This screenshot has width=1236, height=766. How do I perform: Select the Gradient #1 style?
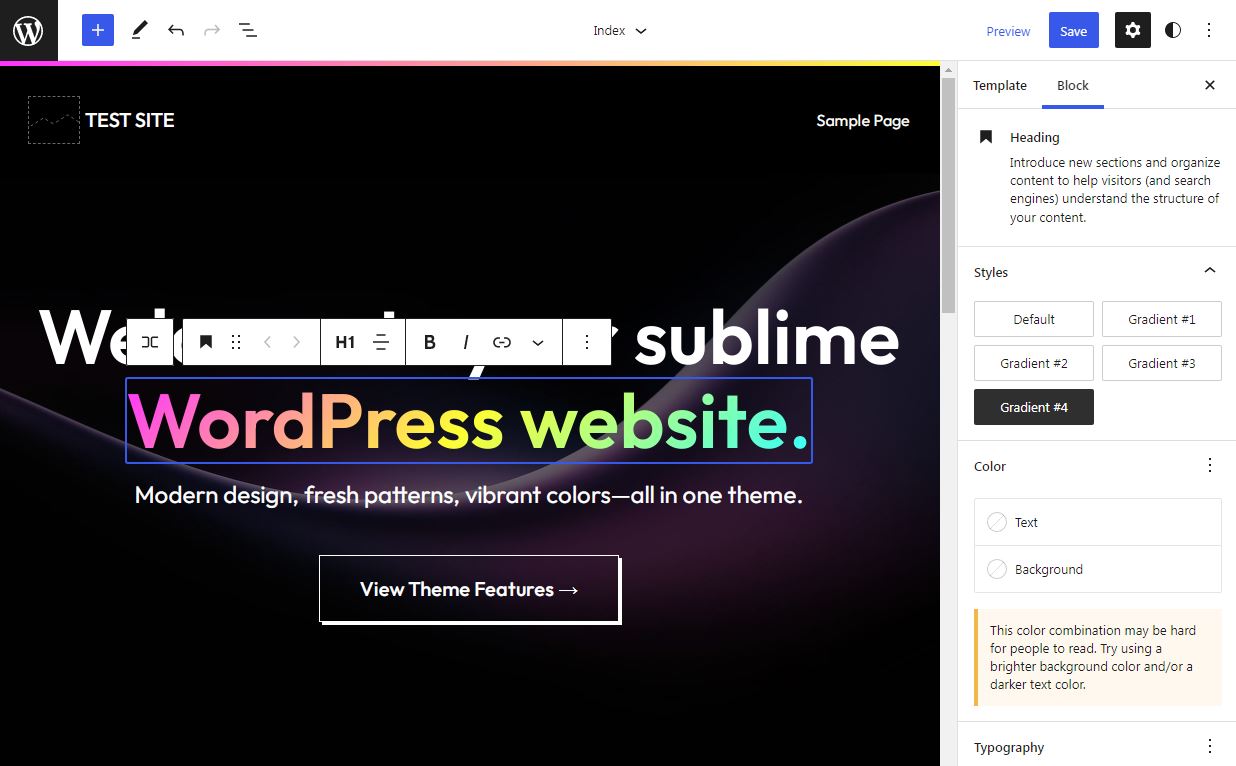click(x=1161, y=319)
